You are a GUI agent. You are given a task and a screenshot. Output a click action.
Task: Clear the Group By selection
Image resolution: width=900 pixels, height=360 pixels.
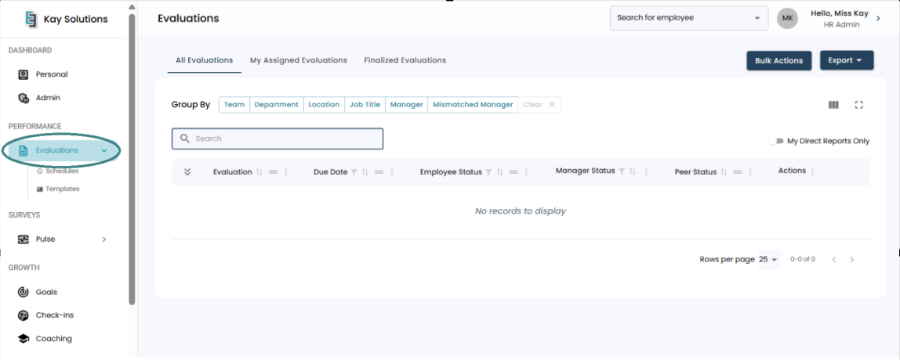539,104
